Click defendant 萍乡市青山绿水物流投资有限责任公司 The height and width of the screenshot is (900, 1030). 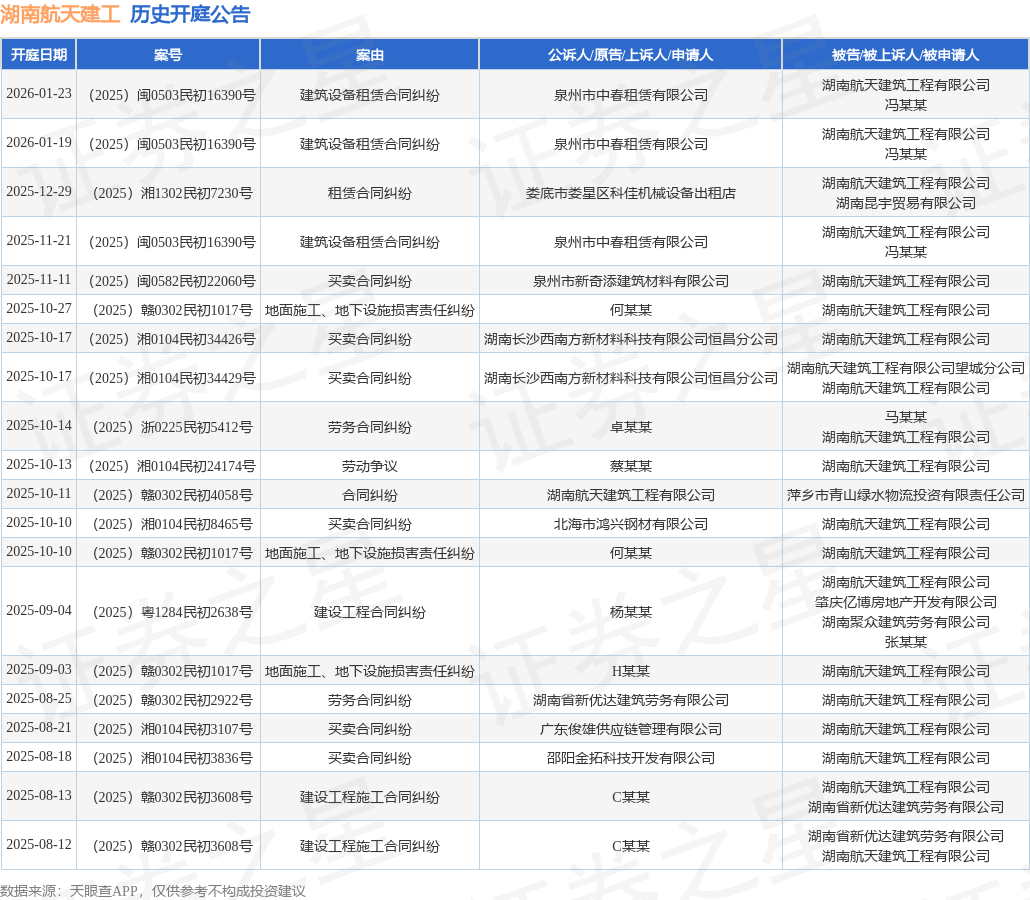906,495
